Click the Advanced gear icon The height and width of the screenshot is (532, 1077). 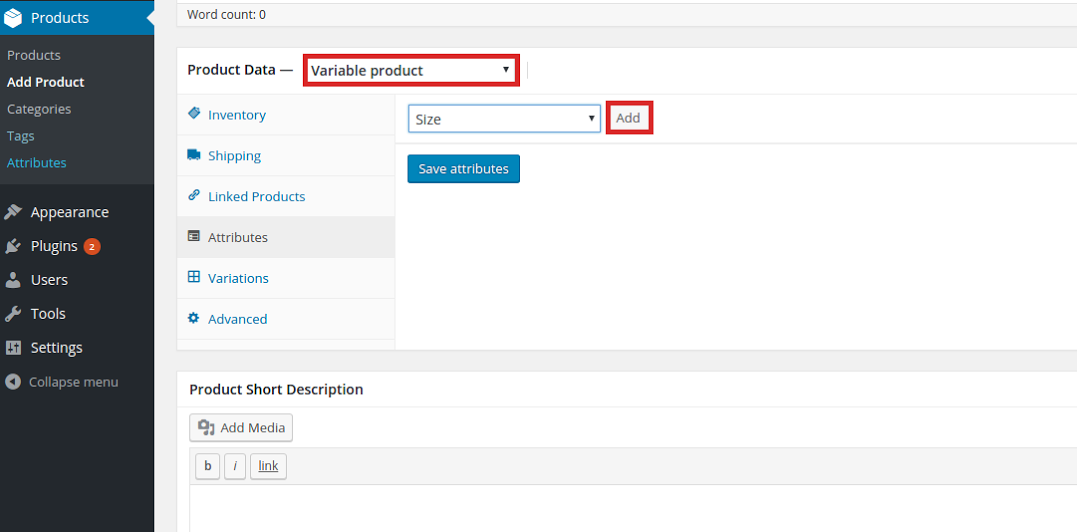(194, 319)
